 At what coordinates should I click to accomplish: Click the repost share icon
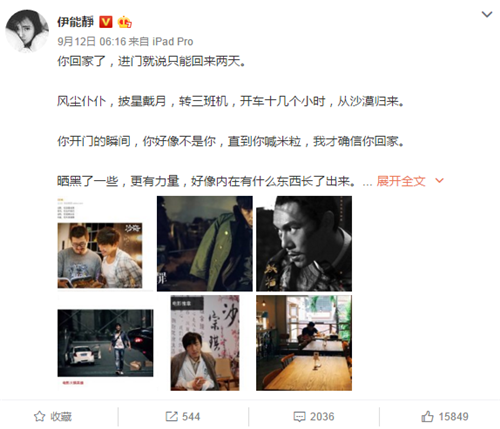point(172,416)
